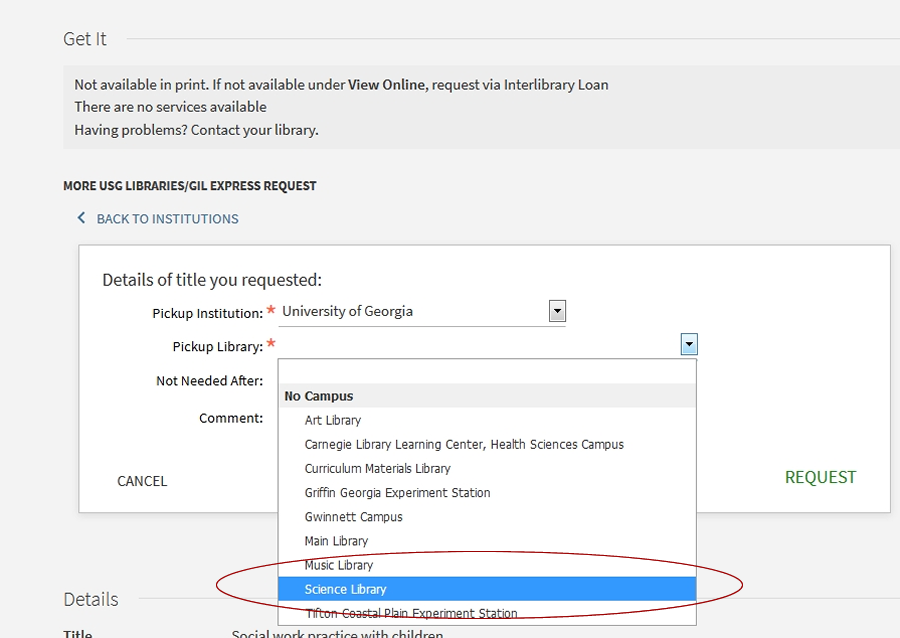Go back via BACK TO INSTITUTIONS link
The height and width of the screenshot is (638, 900).
pyautogui.click(x=167, y=218)
